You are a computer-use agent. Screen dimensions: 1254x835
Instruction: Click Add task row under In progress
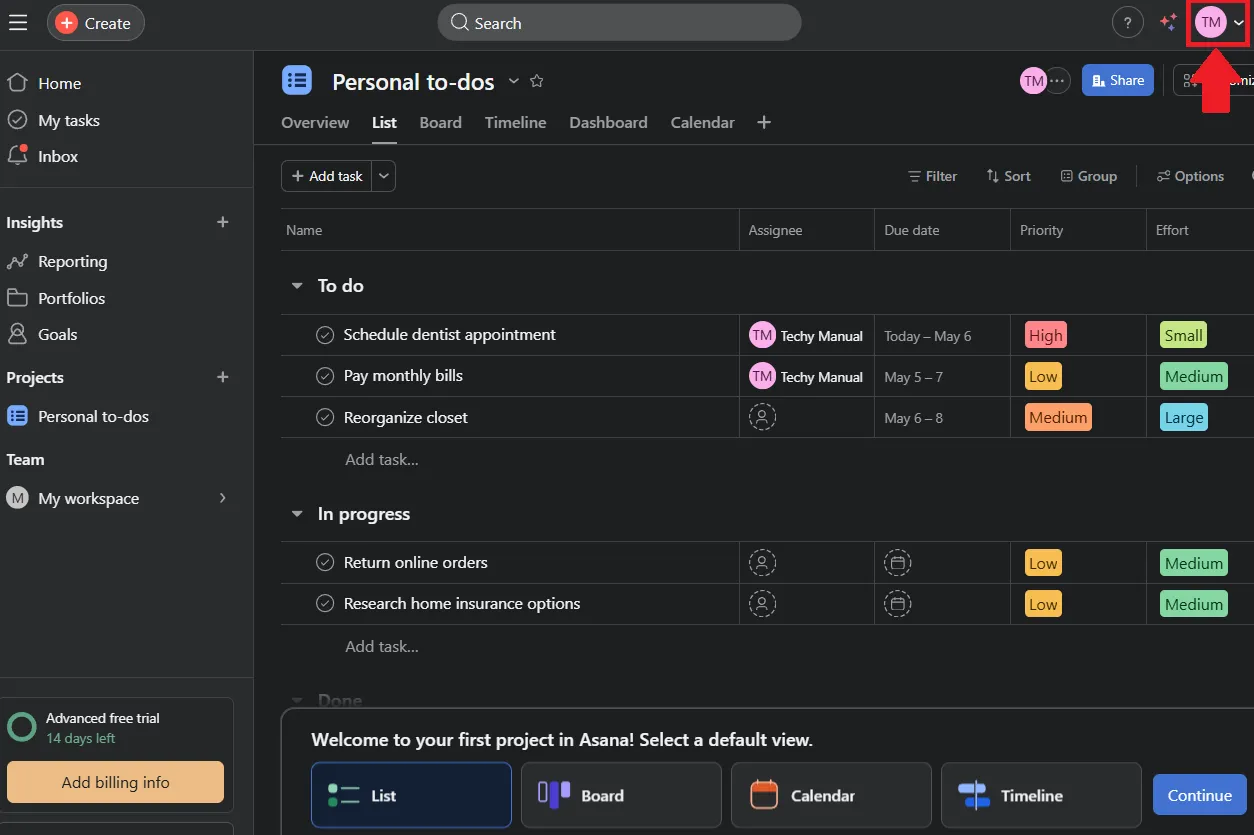click(x=381, y=646)
